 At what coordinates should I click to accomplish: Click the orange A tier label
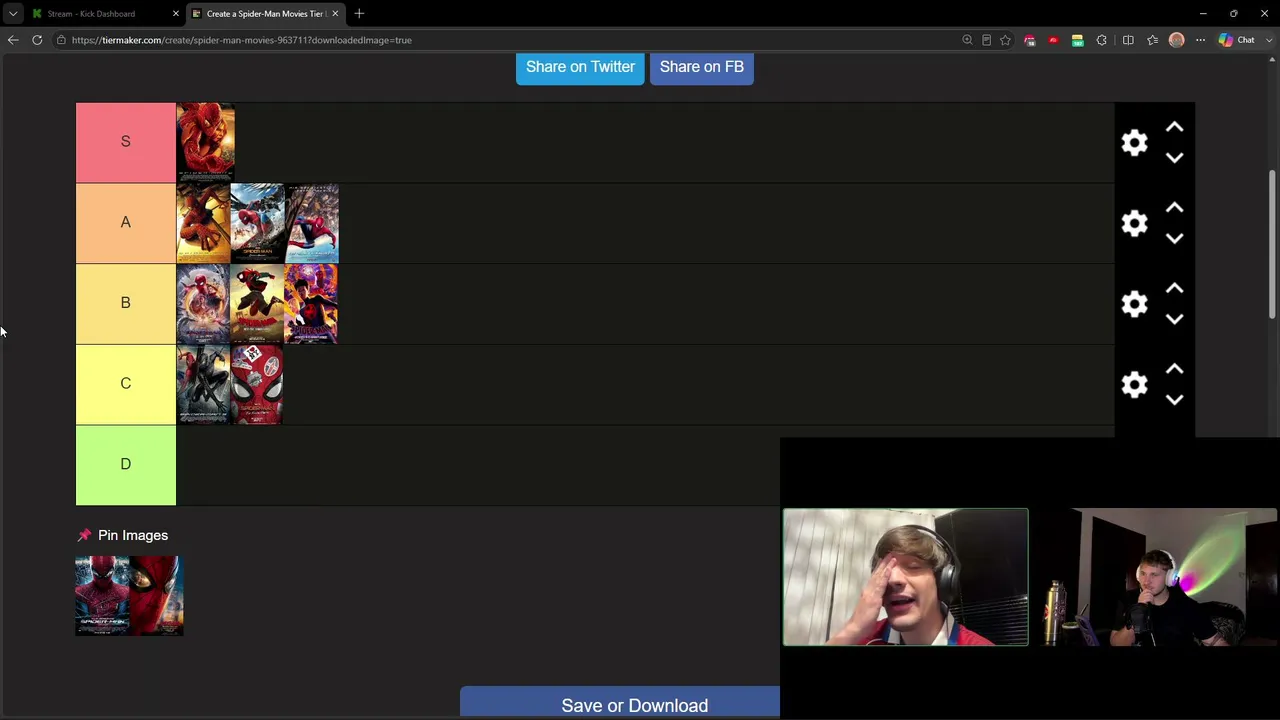126,223
